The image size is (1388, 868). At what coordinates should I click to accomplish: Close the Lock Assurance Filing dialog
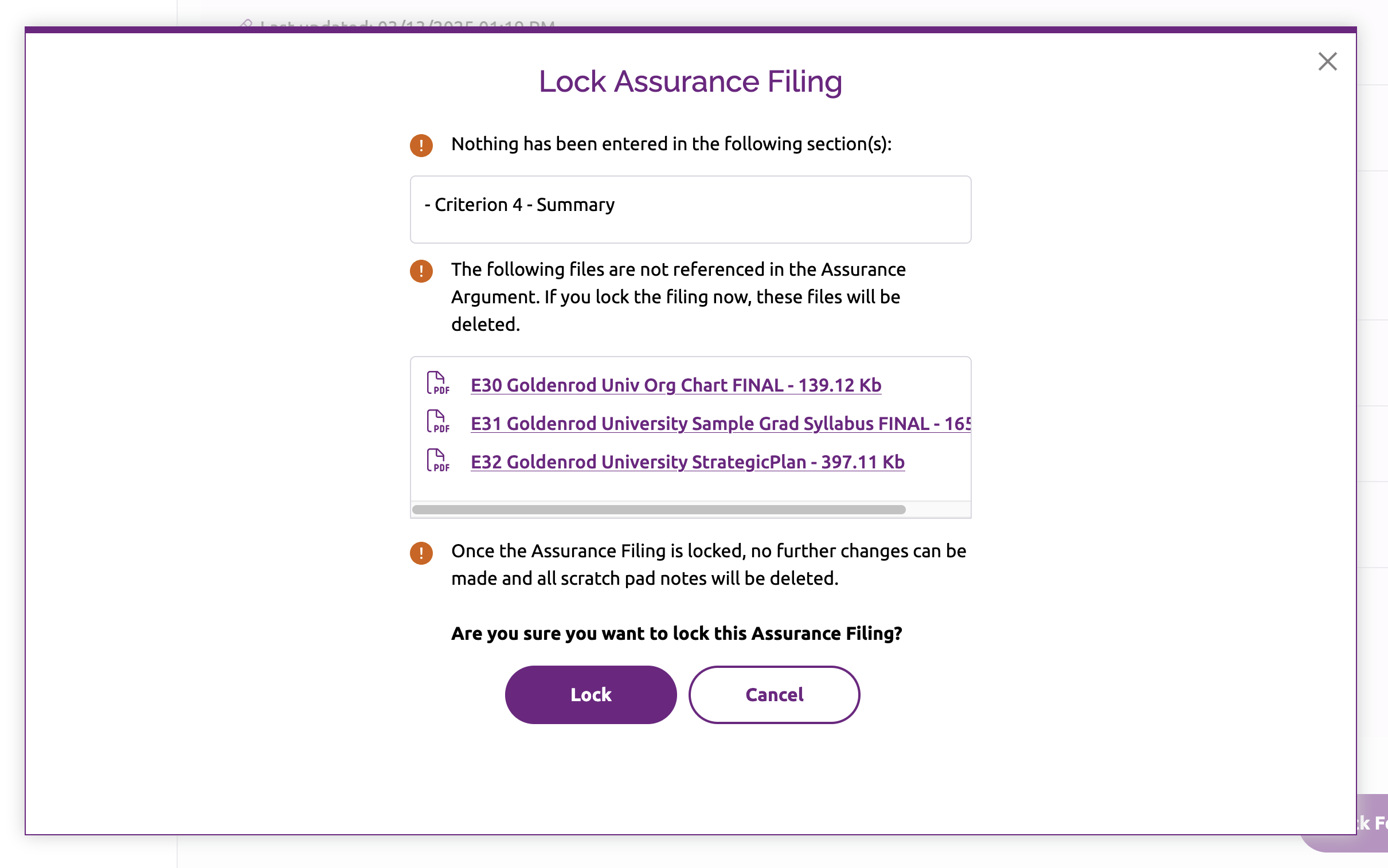1327,61
